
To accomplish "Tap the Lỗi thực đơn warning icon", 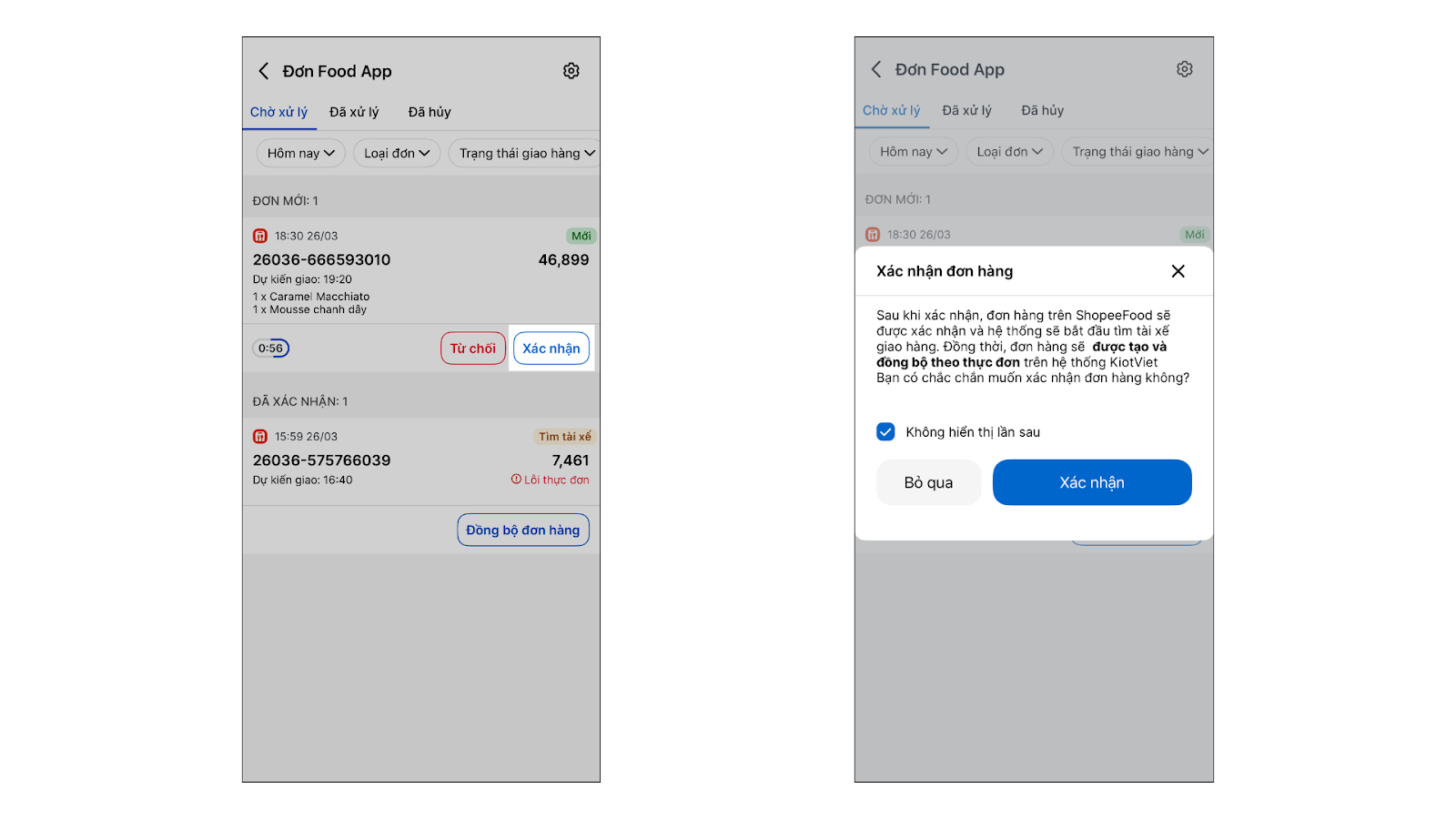I will tap(516, 480).
